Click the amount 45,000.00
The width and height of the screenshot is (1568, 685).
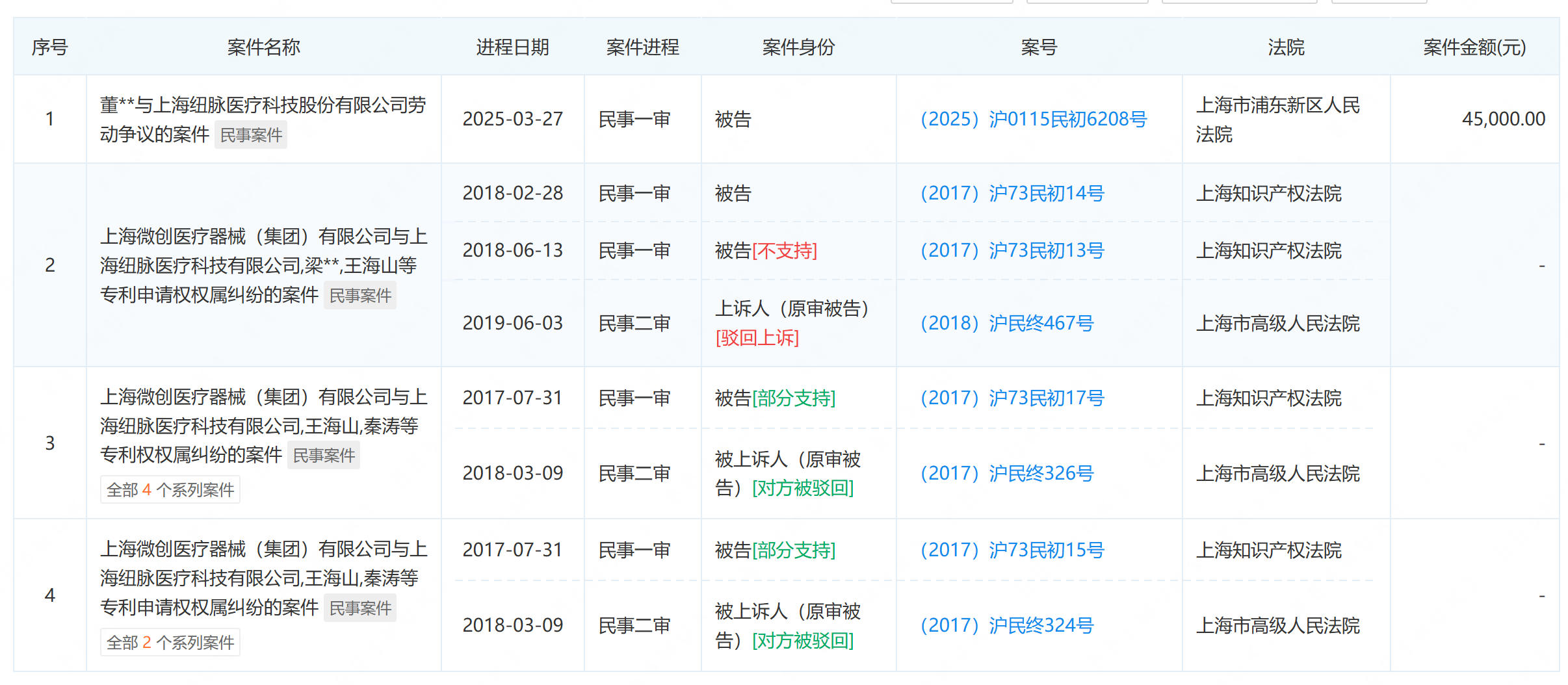coord(1503,119)
